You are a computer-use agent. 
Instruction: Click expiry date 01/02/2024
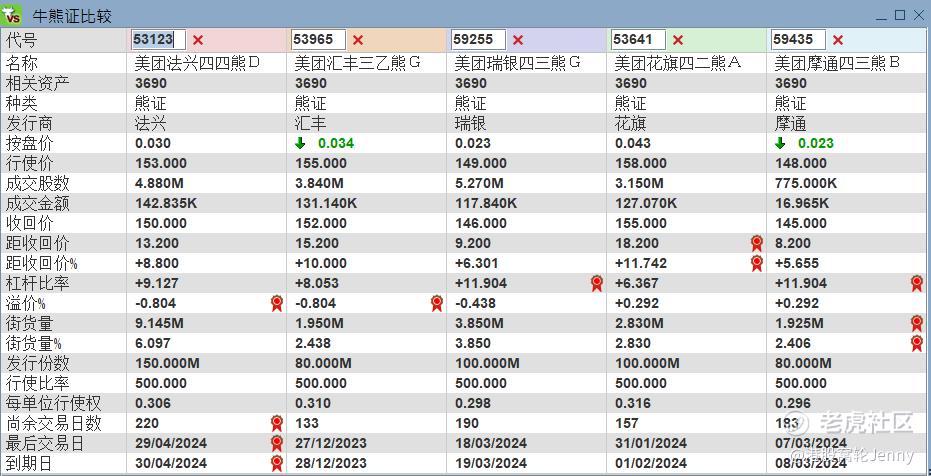(651, 463)
